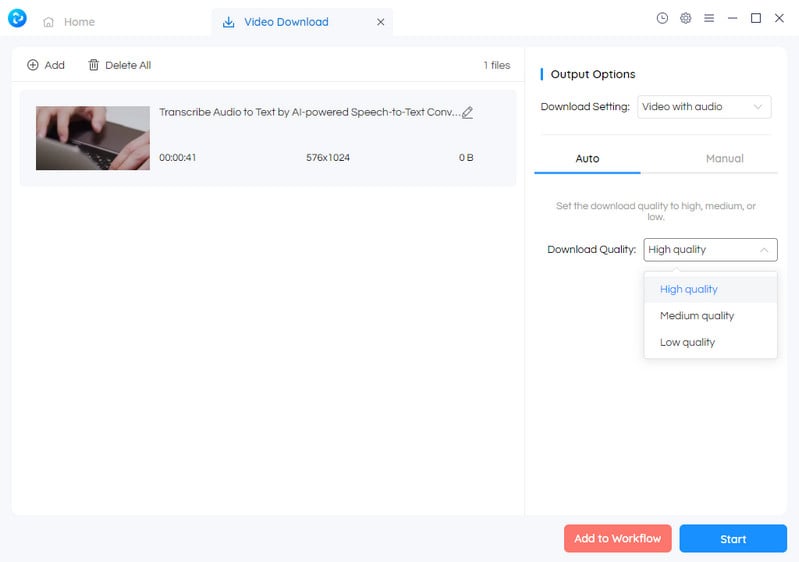Click the Transcribe Audio to Text title

point(309,112)
